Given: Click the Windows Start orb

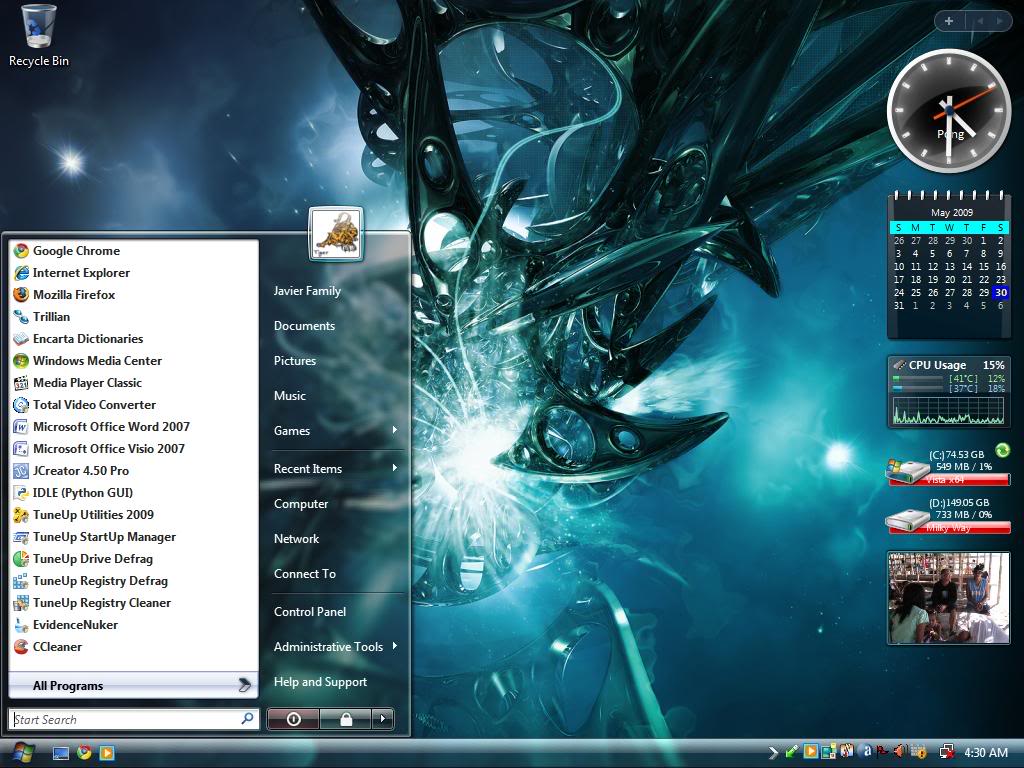Looking at the screenshot, I should point(21,752).
